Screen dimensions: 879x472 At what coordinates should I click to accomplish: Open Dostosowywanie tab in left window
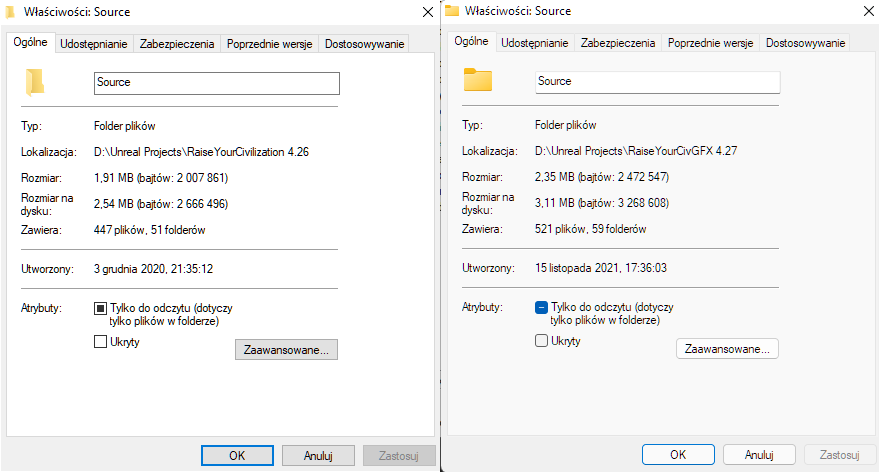tap(364, 44)
